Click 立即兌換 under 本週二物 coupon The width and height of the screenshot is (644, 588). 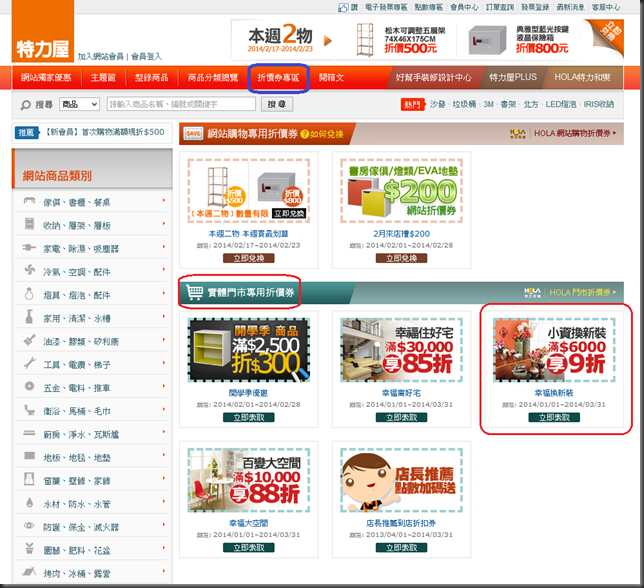pyautogui.click(x=249, y=258)
